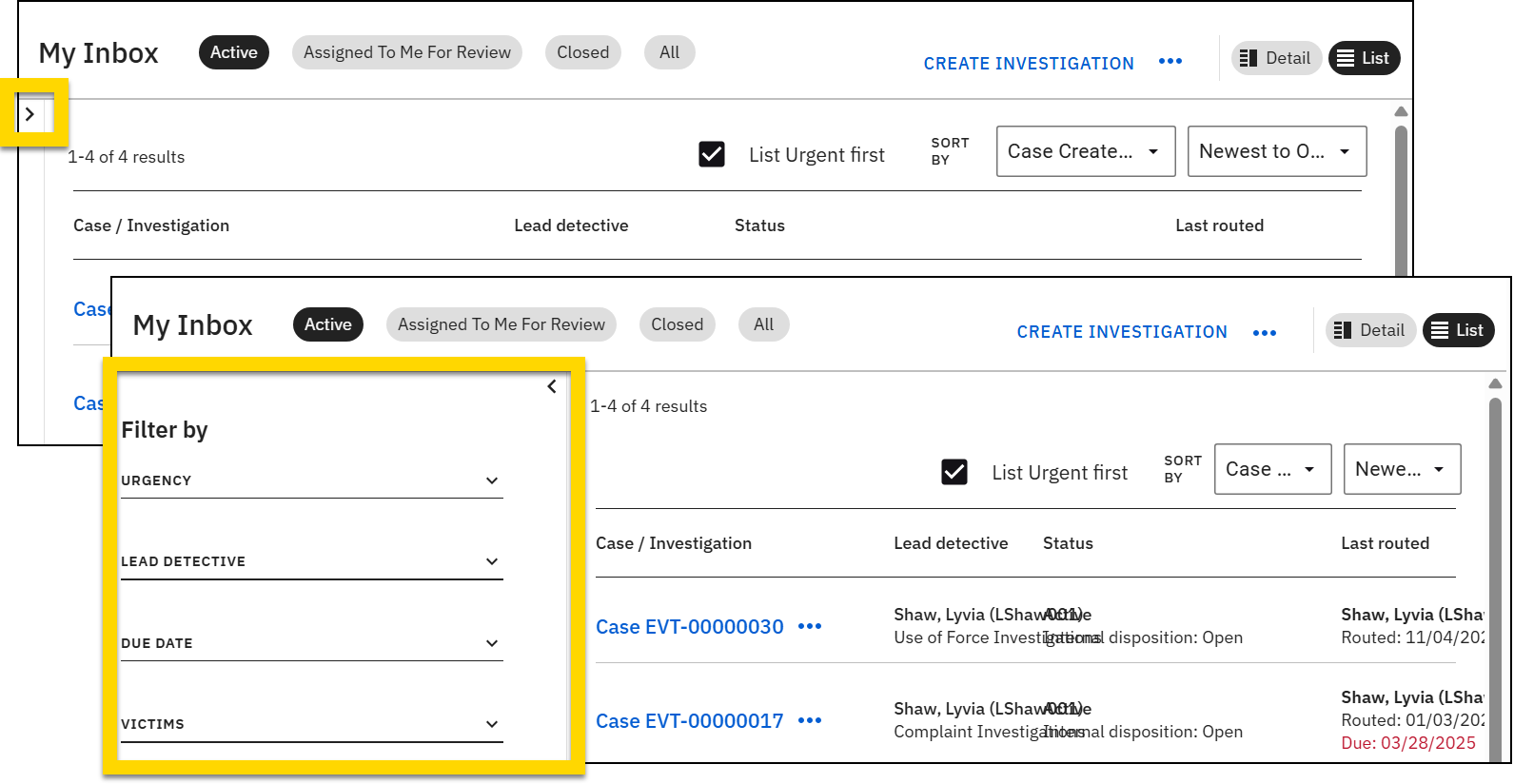Click Create Investigation in back window
Screen dimensions: 1514x784
tap(1029, 64)
